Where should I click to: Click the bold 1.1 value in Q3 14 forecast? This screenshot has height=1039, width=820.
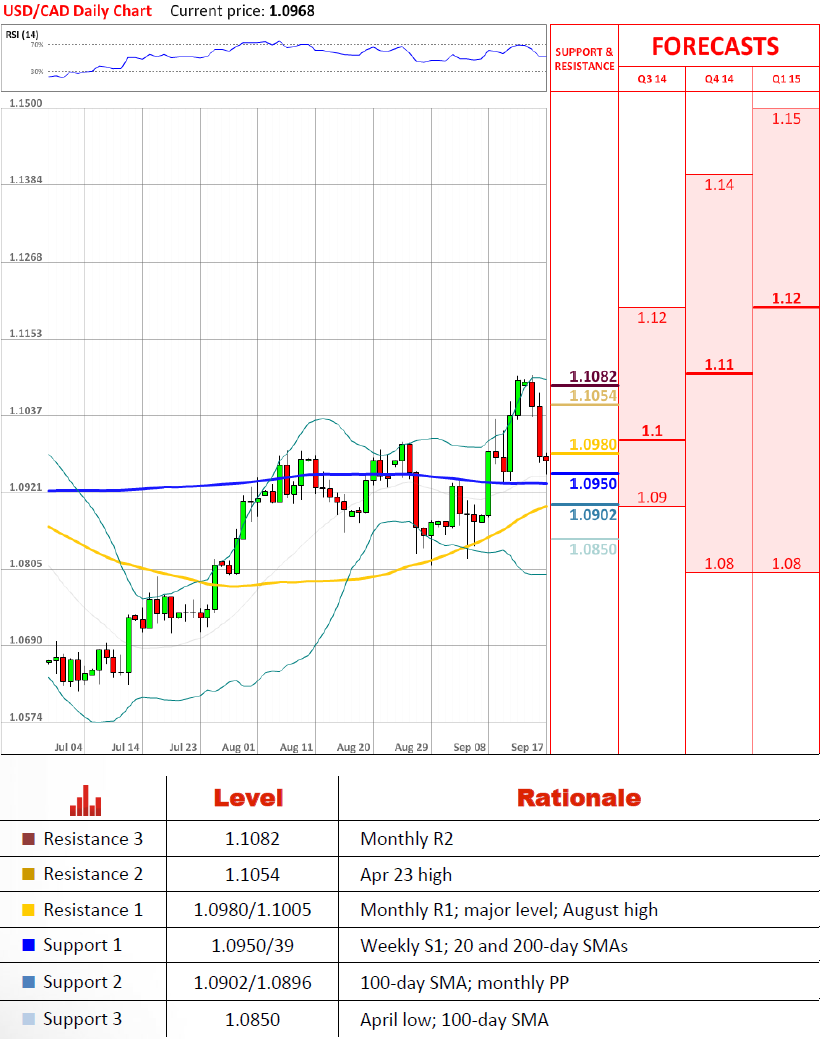click(x=652, y=431)
